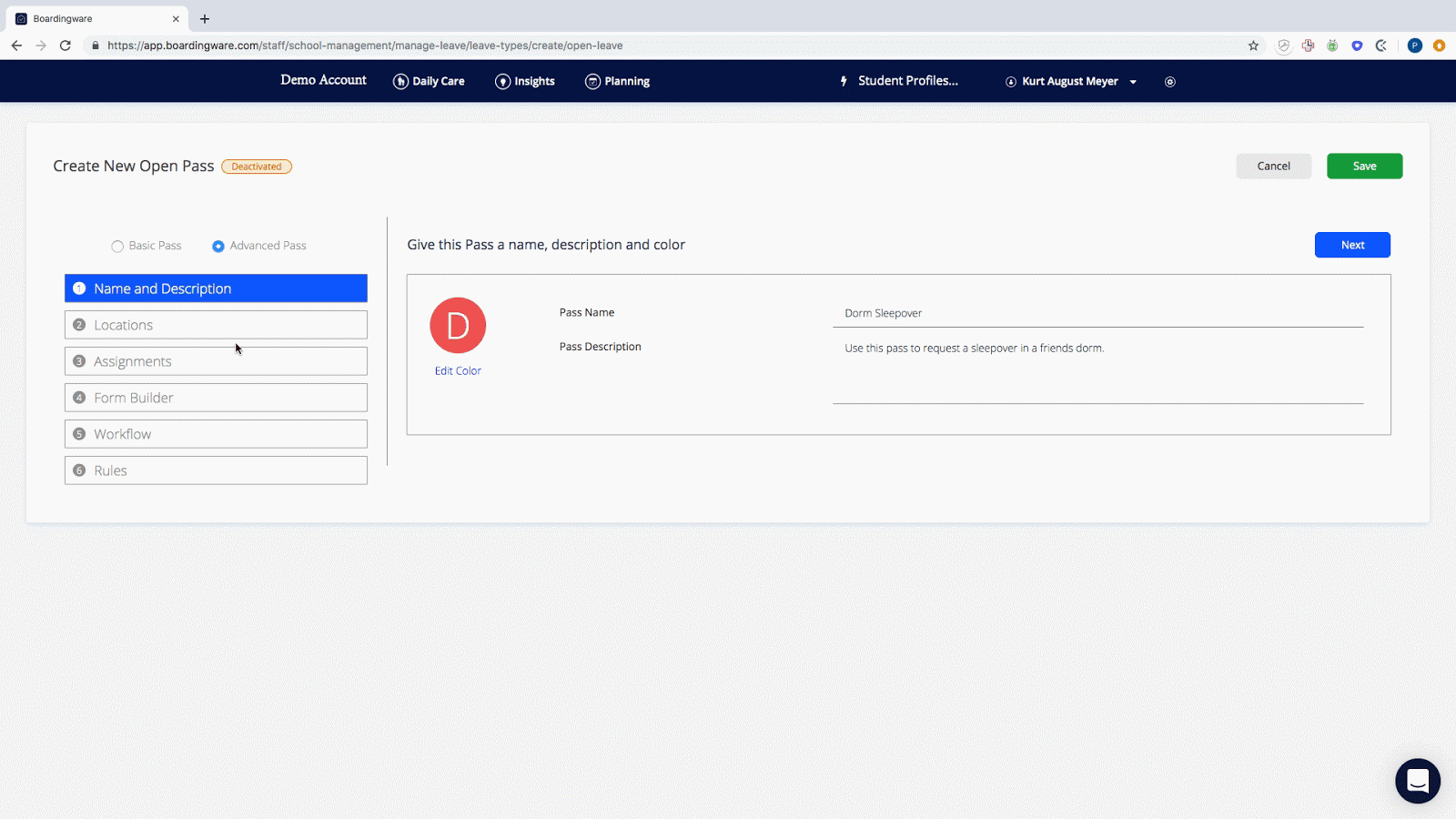Go forward in browser history

(41, 45)
